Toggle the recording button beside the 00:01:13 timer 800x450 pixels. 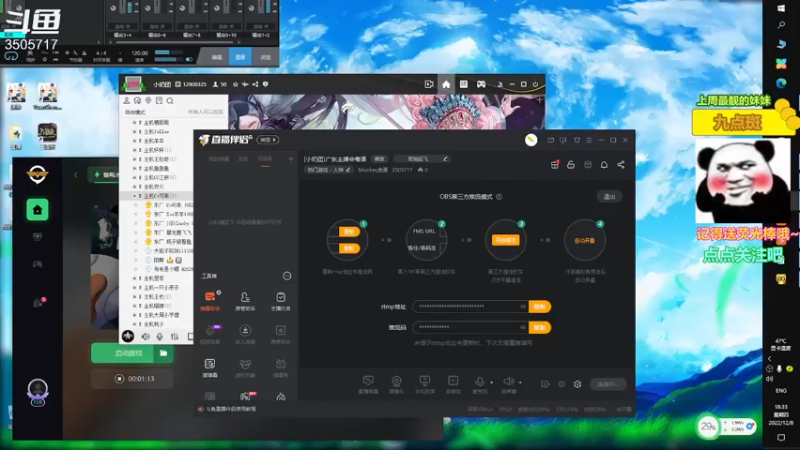[119, 379]
